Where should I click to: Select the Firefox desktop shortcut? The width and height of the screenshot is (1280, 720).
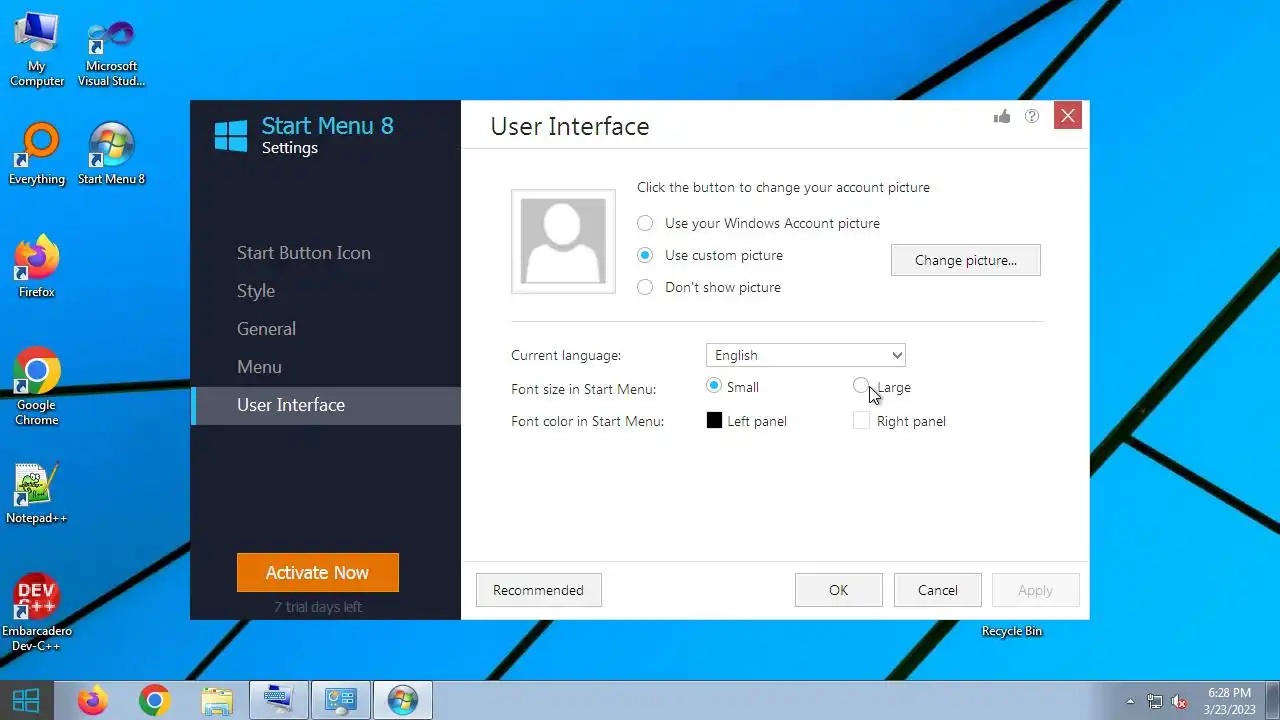click(x=37, y=266)
